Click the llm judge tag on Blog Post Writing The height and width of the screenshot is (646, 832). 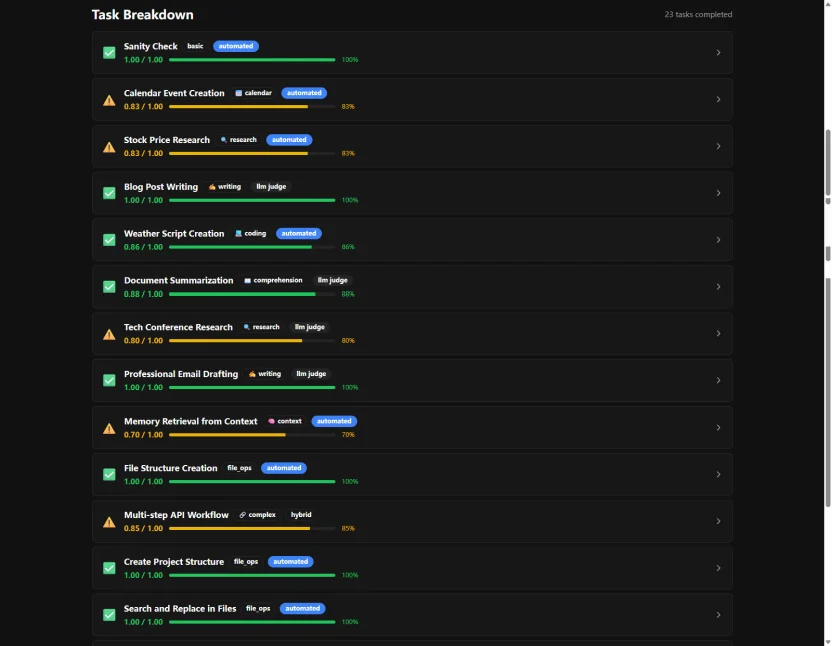271,187
